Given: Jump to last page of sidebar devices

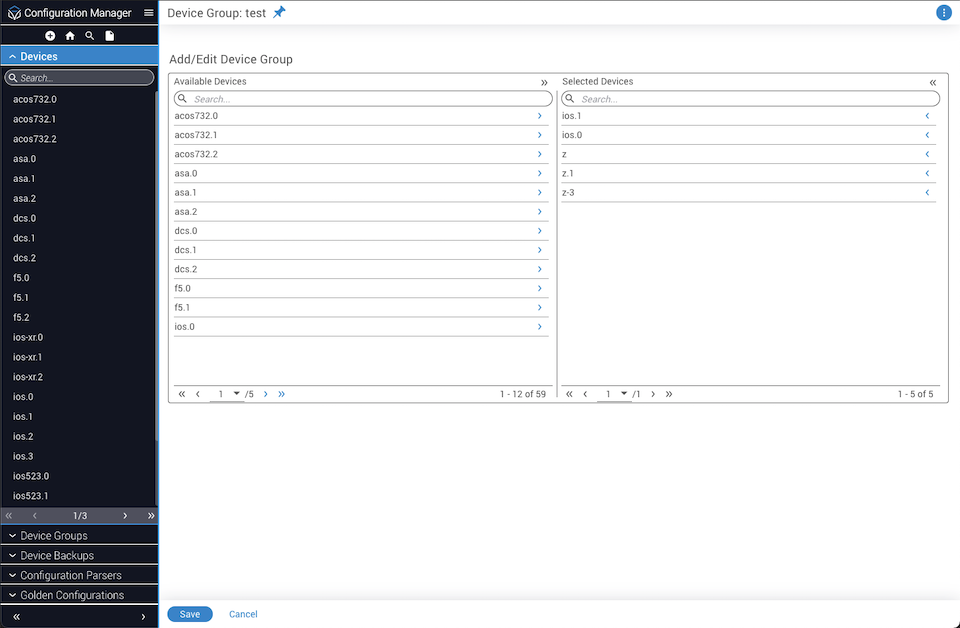Looking at the screenshot, I should pyautogui.click(x=151, y=516).
